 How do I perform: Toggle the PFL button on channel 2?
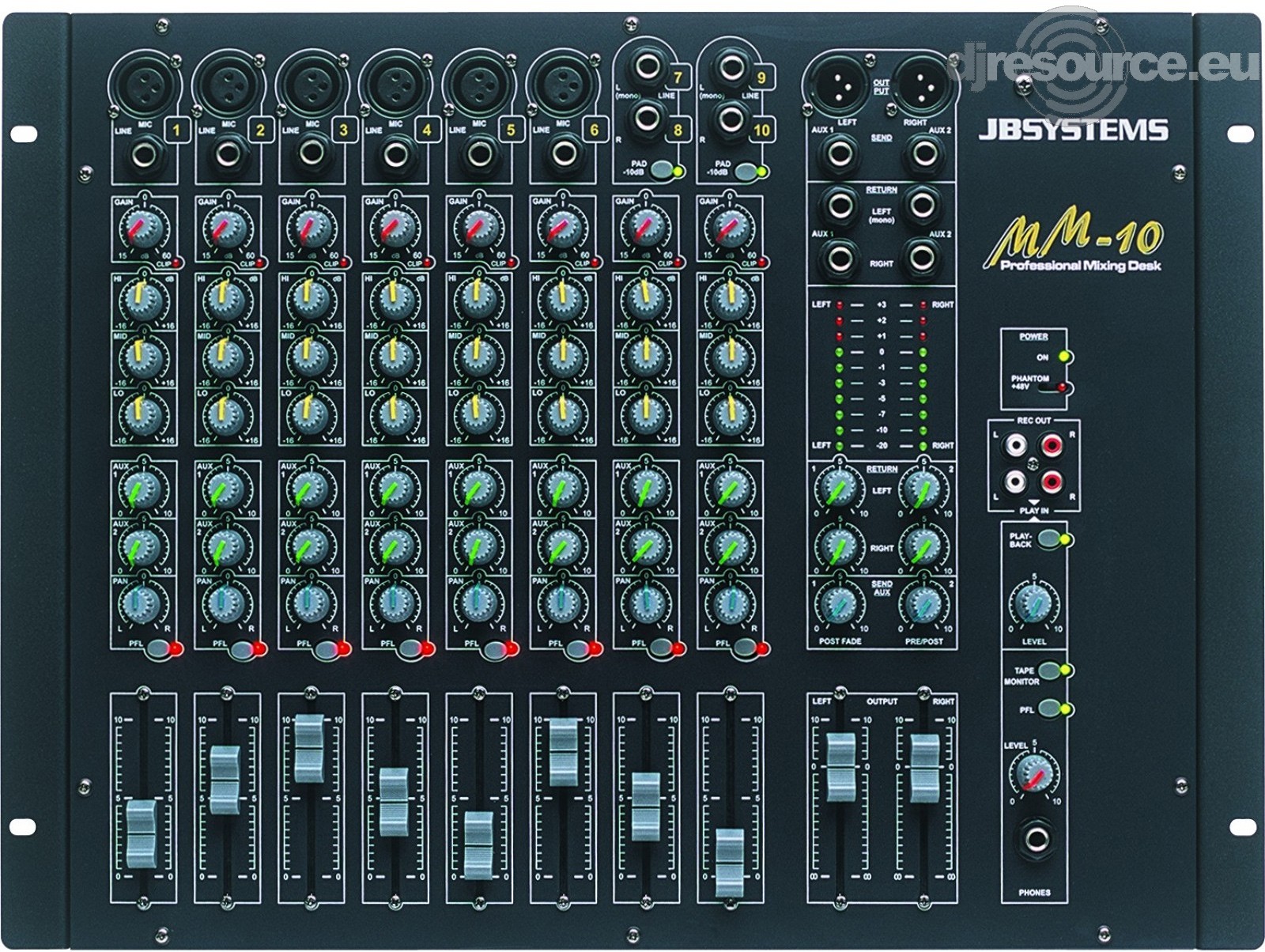tap(243, 648)
